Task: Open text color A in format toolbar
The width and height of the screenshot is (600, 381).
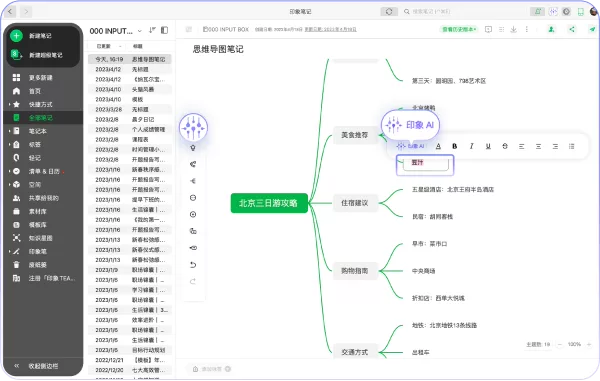Action: click(438, 146)
